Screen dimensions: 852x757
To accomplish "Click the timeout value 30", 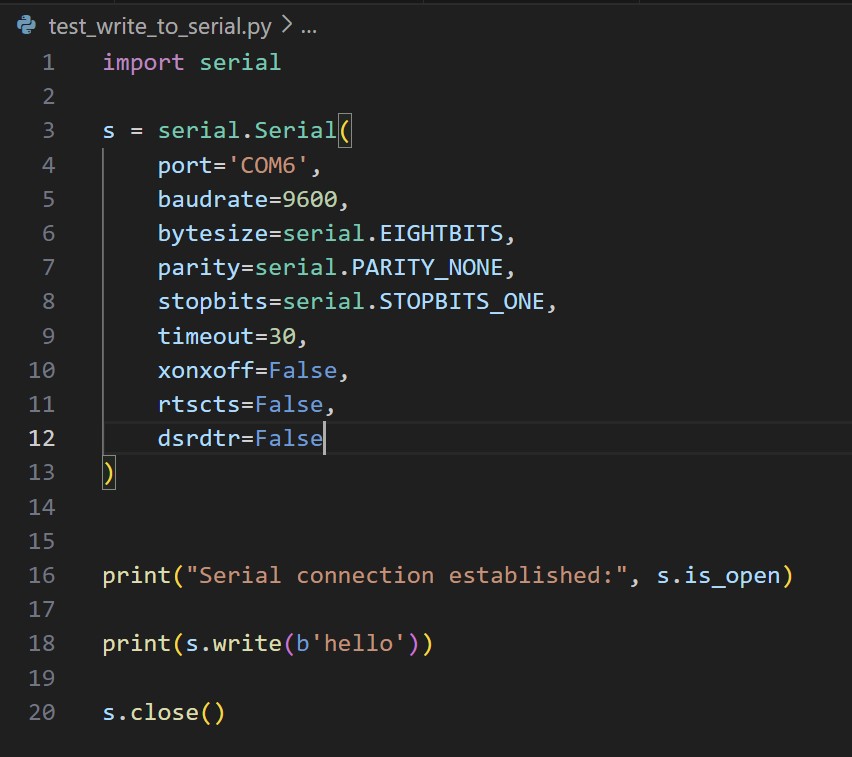I will click(x=282, y=336).
